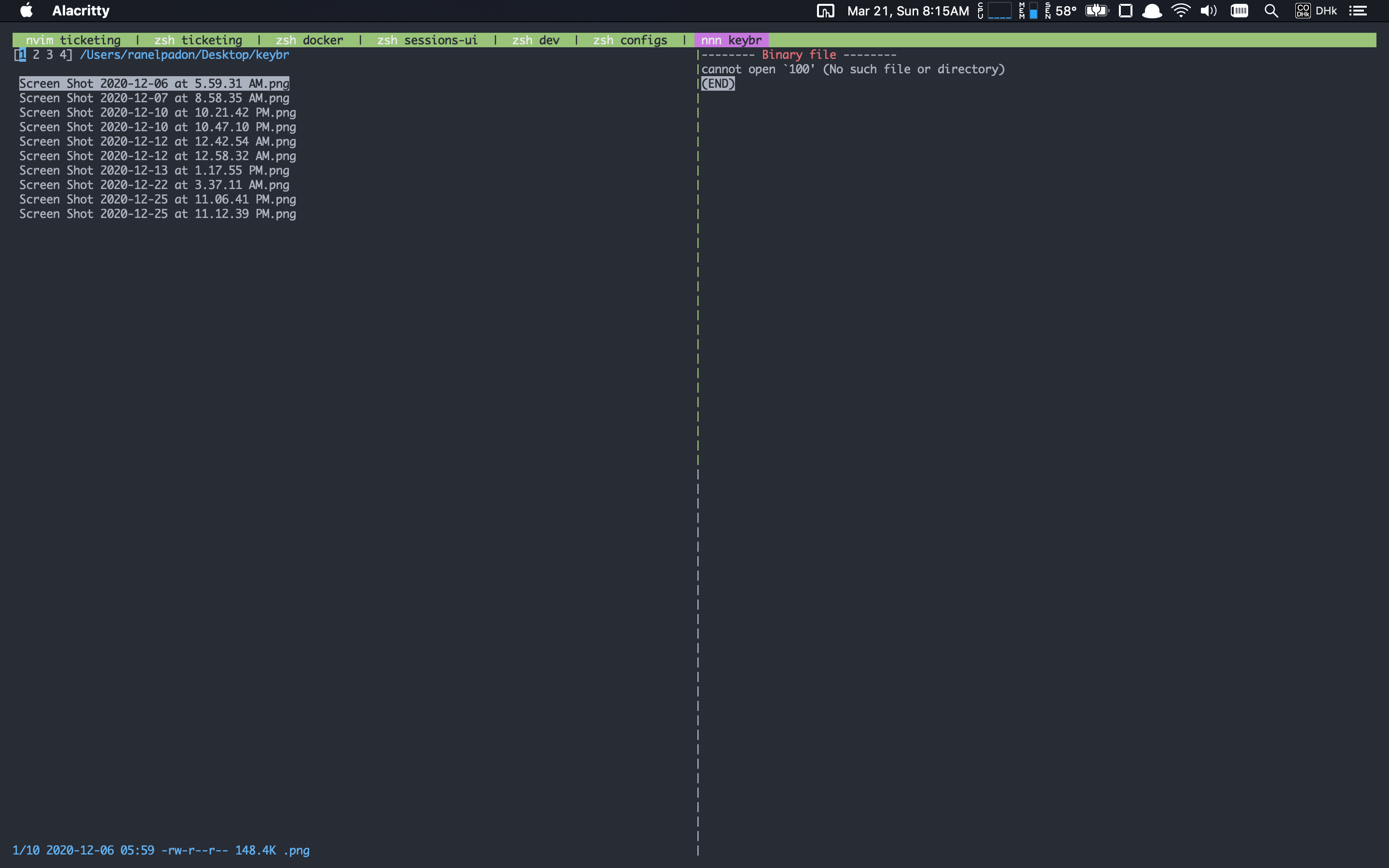The width and height of the screenshot is (1389, 868).
Task: Switch to the zsh sessions-ui tmux window
Action: click(x=426, y=40)
